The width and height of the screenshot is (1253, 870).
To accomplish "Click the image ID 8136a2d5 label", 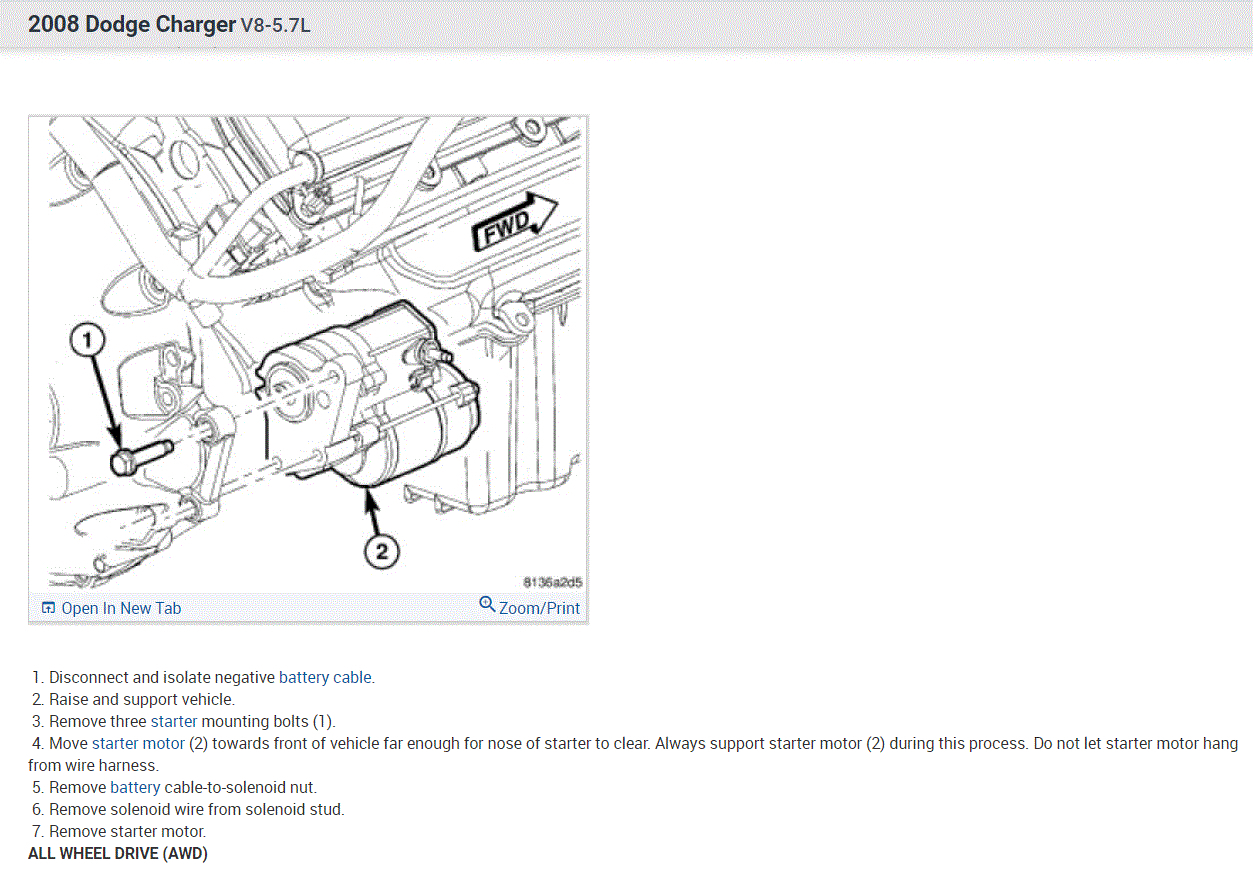I will click(552, 581).
